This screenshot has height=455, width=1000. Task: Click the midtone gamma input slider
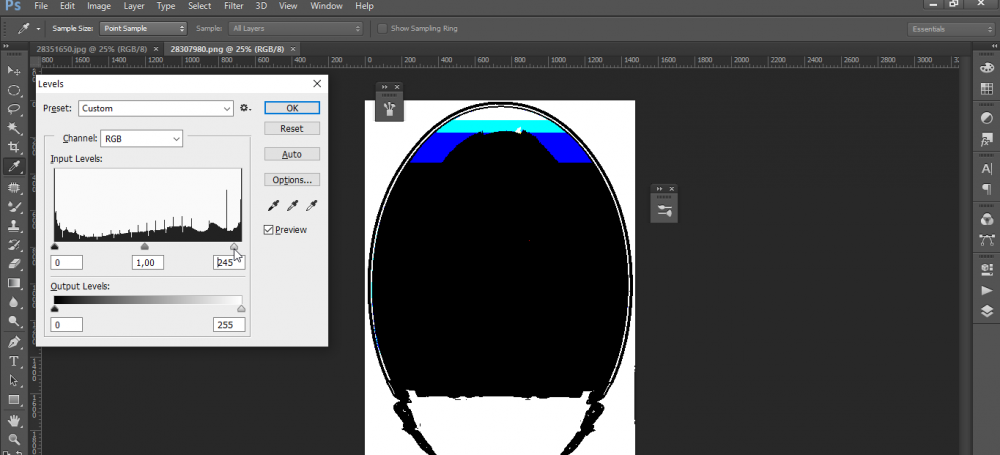(x=145, y=246)
